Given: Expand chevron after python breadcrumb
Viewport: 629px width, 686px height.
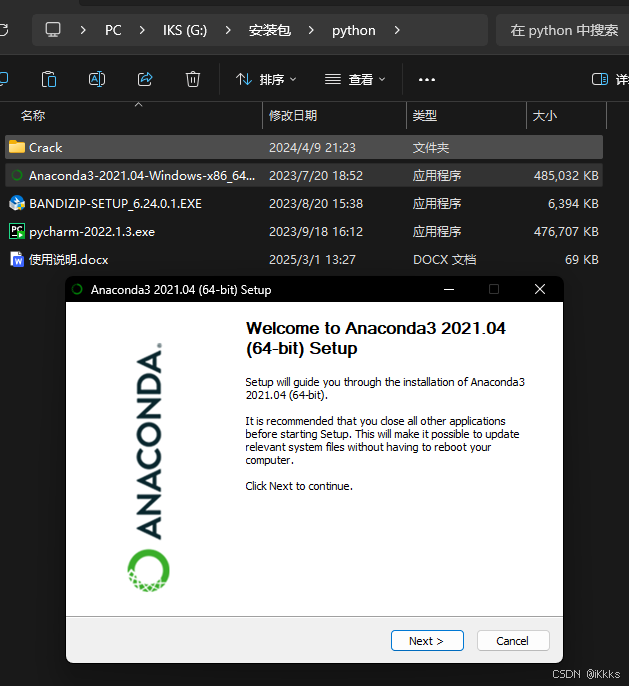Looking at the screenshot, I should pyautogui.click(x=397, y=30).
